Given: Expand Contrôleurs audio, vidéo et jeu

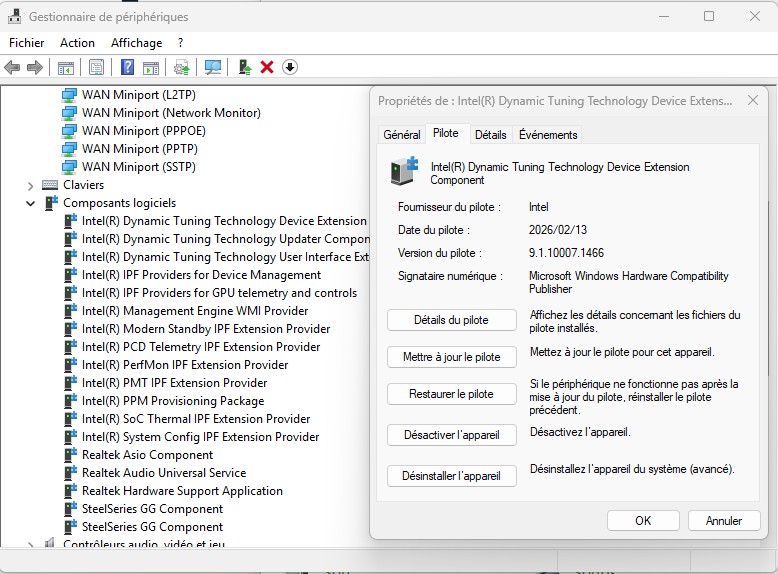Looking at the screenshot, I should [x=31, y=545].
